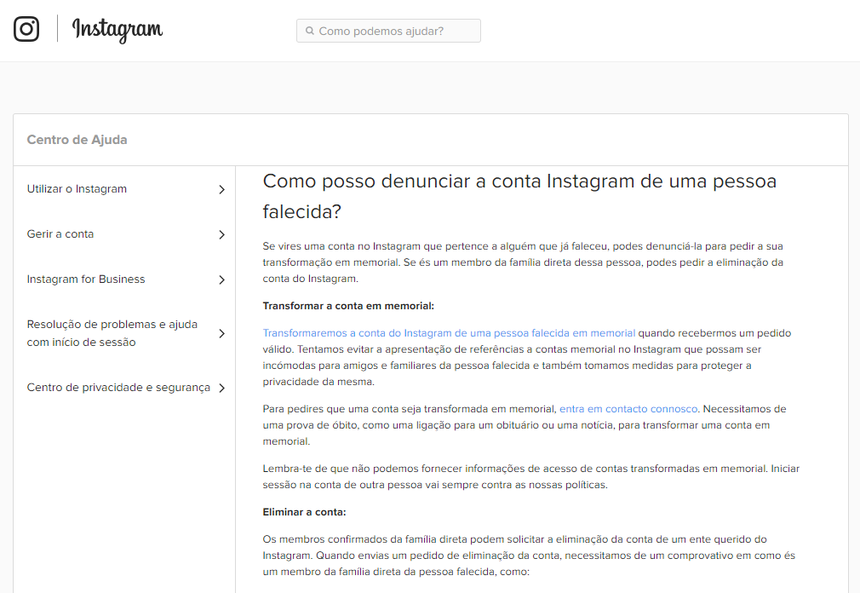Click the chevron beside 'Instagram for Business'
Screen dimensions: 860x593
pyautogui.click(x=221, y=280)
